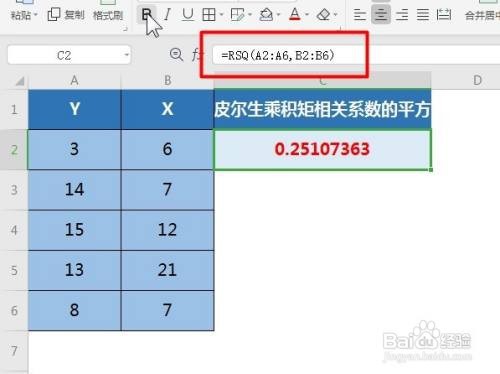Click cell A6 with value 8
This screenshot has width=500, height=374.
coord(75,311)
